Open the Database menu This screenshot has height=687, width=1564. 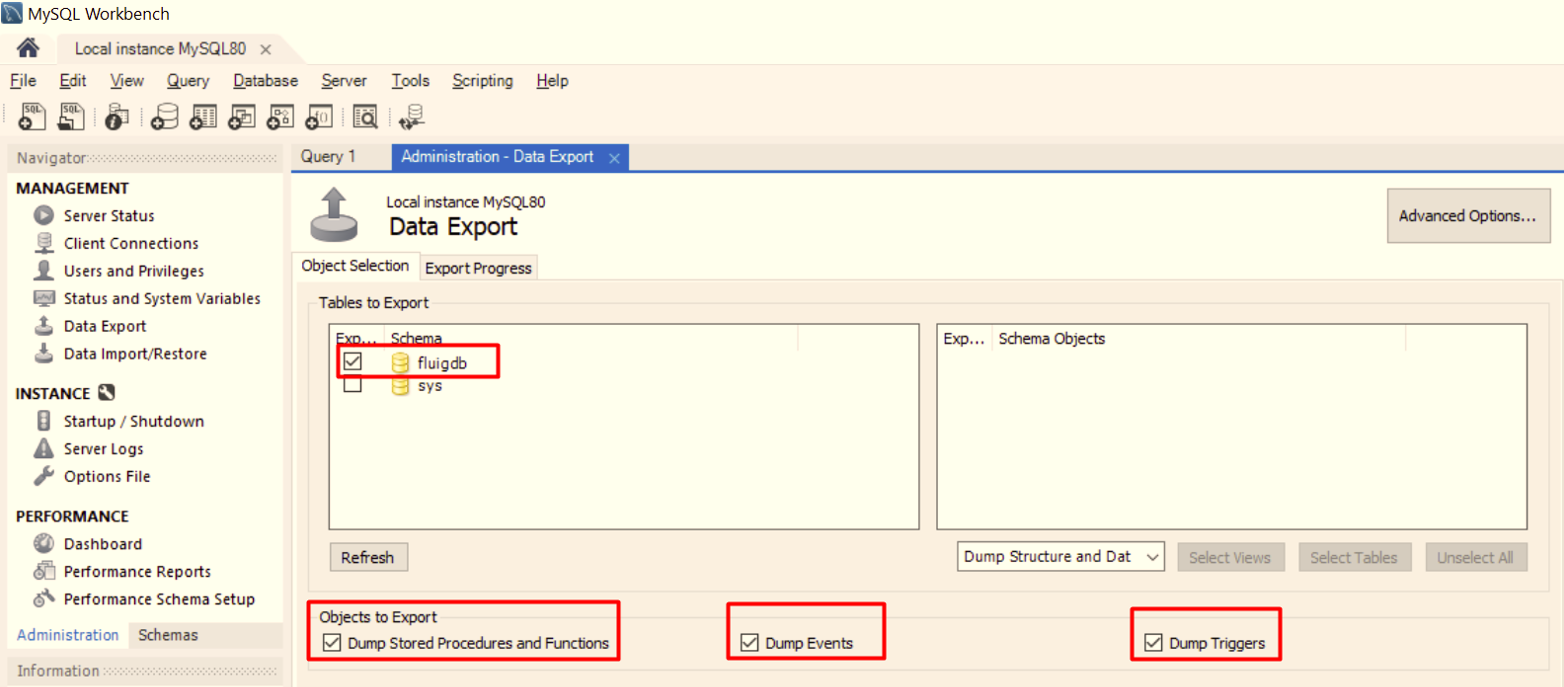265,81
